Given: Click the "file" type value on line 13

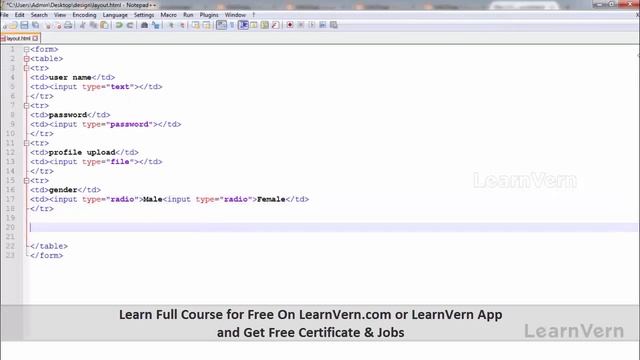Looking at the screenshot, I should [120, 162].
